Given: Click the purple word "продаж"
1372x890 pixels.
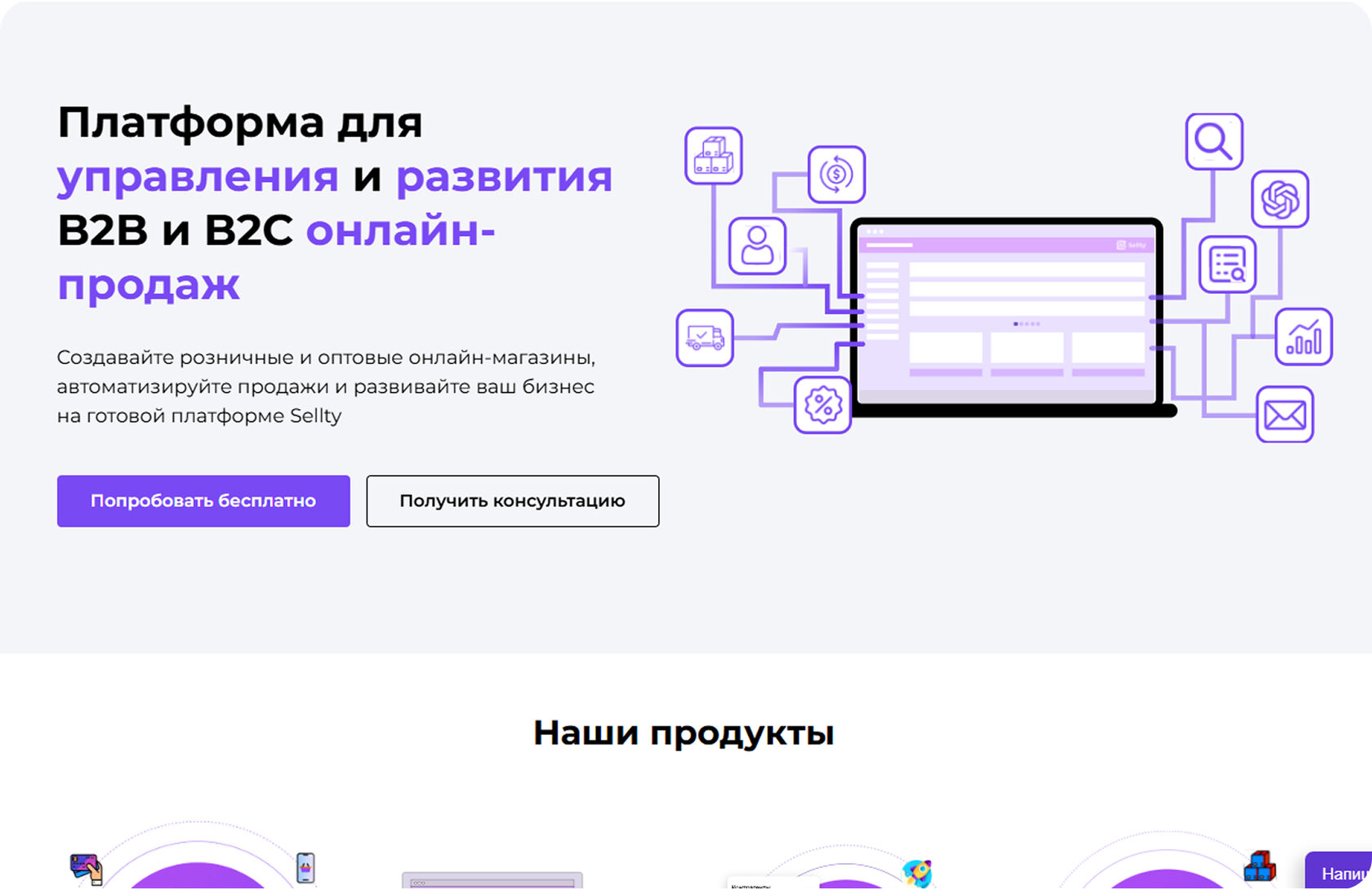Looking at the screenshot, I should (149, 285).
